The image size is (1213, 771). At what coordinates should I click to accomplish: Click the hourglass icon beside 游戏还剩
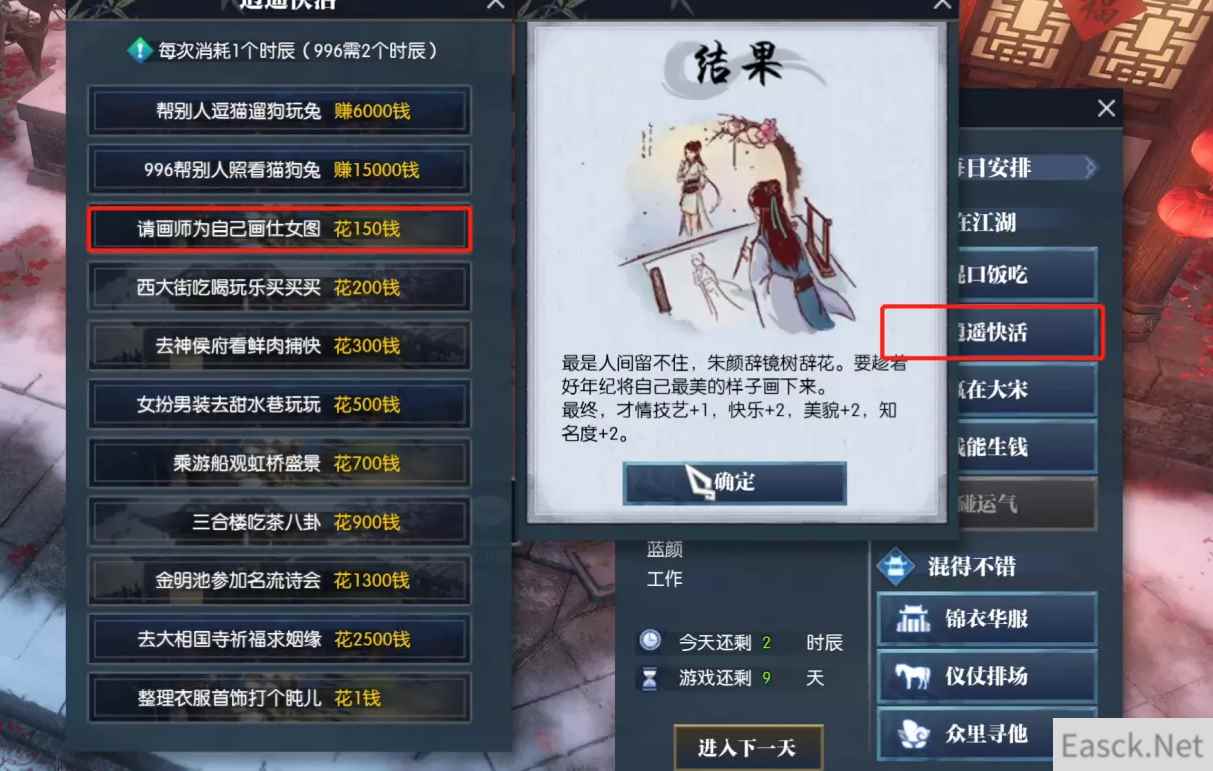[651, 678]
